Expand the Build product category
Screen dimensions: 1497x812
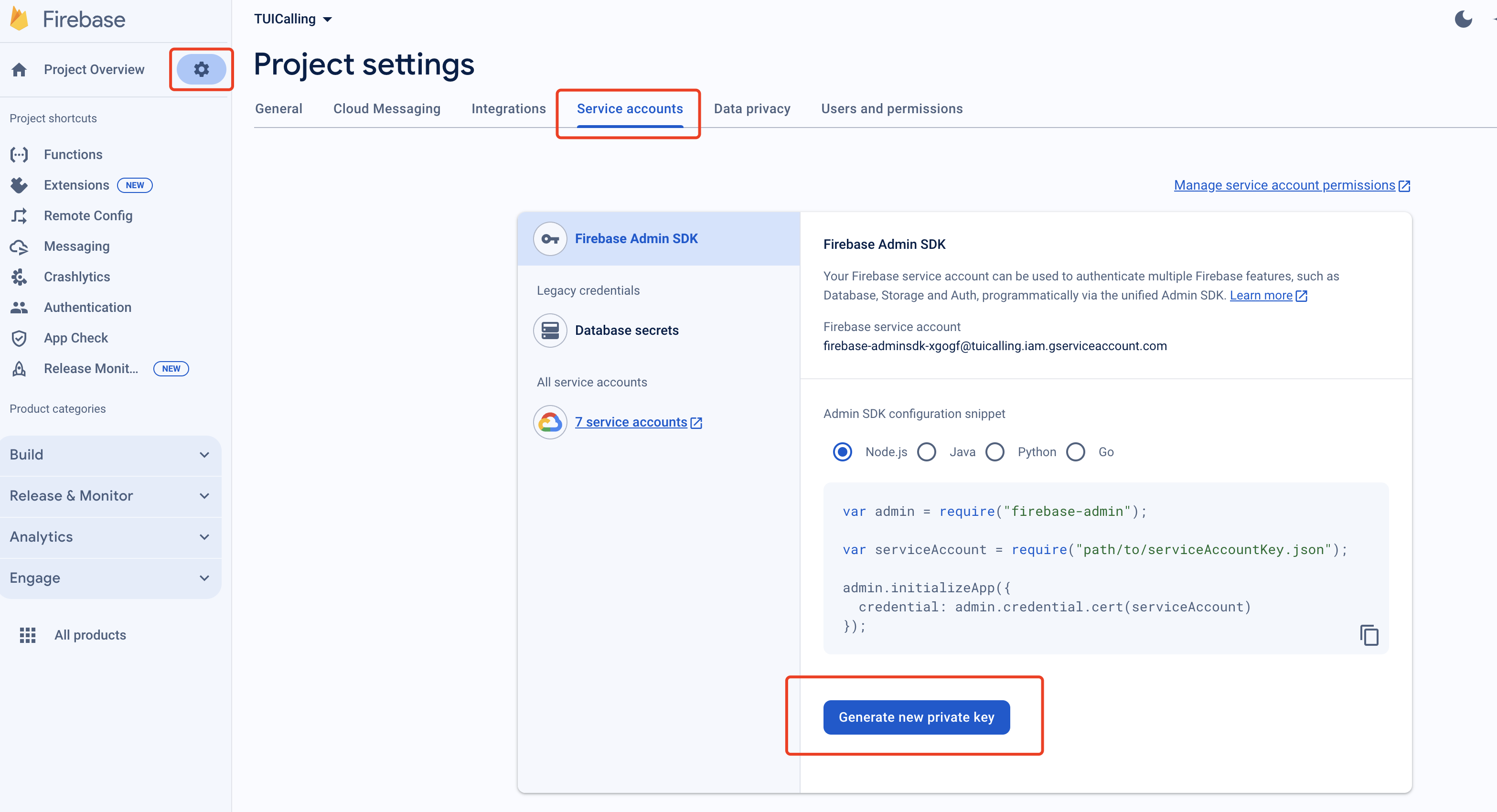(110, 455)
